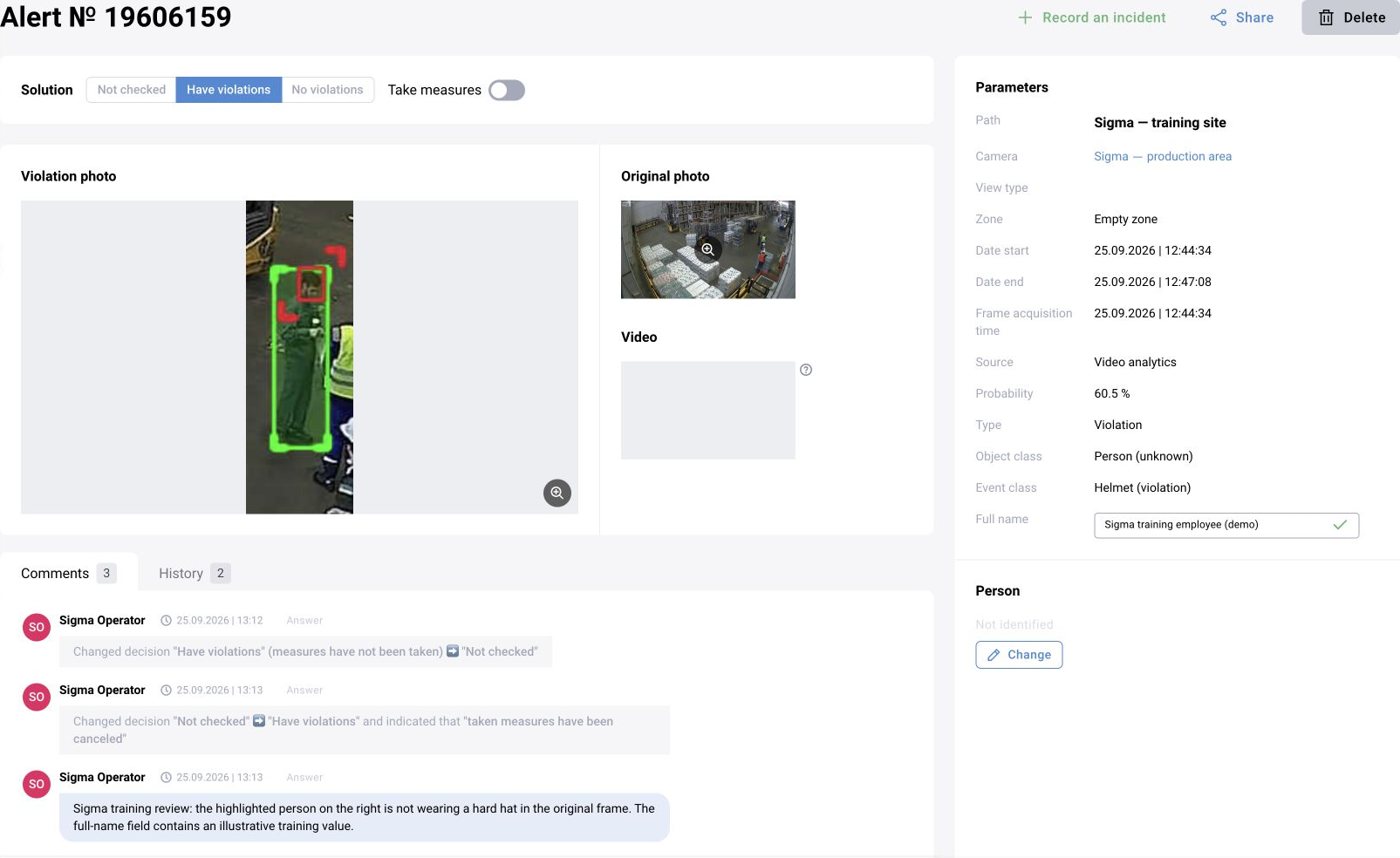Select the Not checked solution
The image size is (1400, 858).
pyautogui.click(x=132, y=90)
